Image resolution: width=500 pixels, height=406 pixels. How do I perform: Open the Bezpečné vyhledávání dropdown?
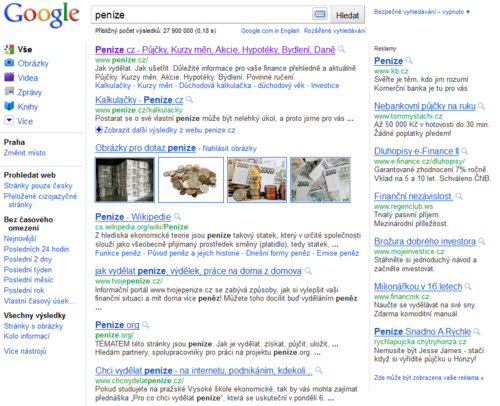[422, 12]
